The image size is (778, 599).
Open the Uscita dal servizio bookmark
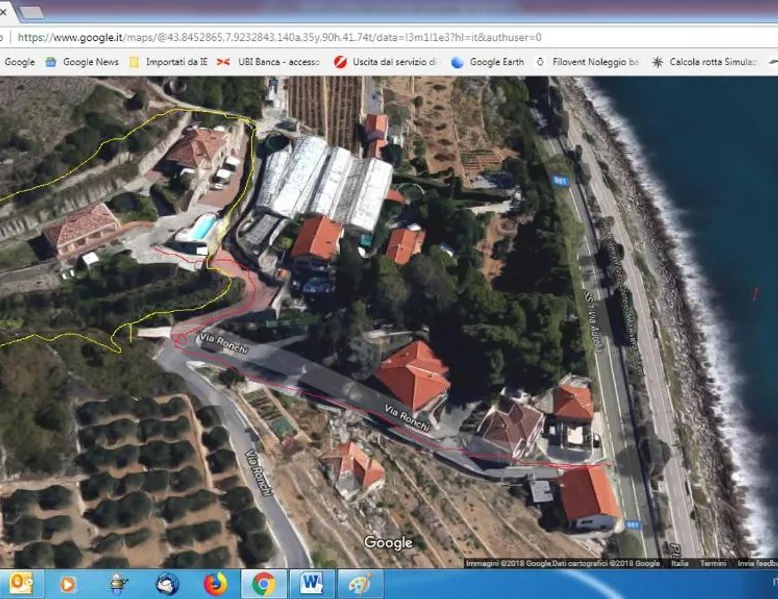tap(386, 62)
